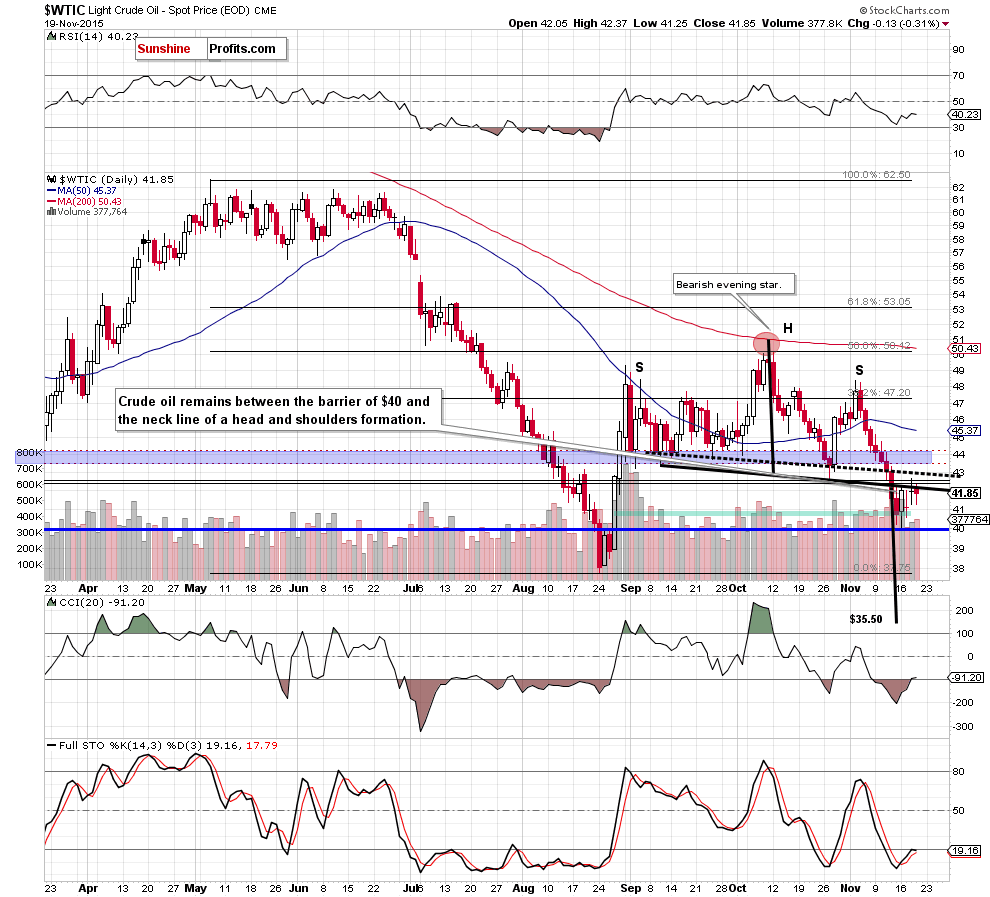
Task: Click the RSI 40.23 axis value tag
Action: click(x=965, y=114)
